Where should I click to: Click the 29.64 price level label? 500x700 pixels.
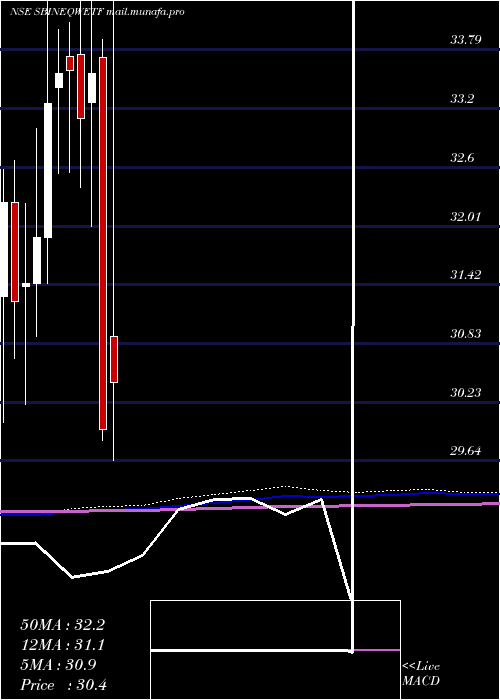coord(465,451)
